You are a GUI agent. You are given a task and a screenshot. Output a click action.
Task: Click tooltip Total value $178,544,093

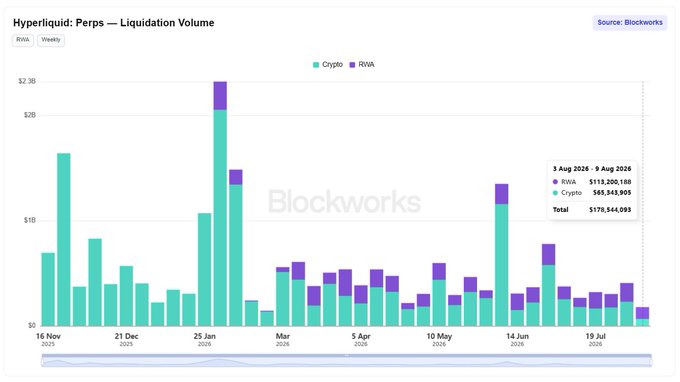pos(610,209)
